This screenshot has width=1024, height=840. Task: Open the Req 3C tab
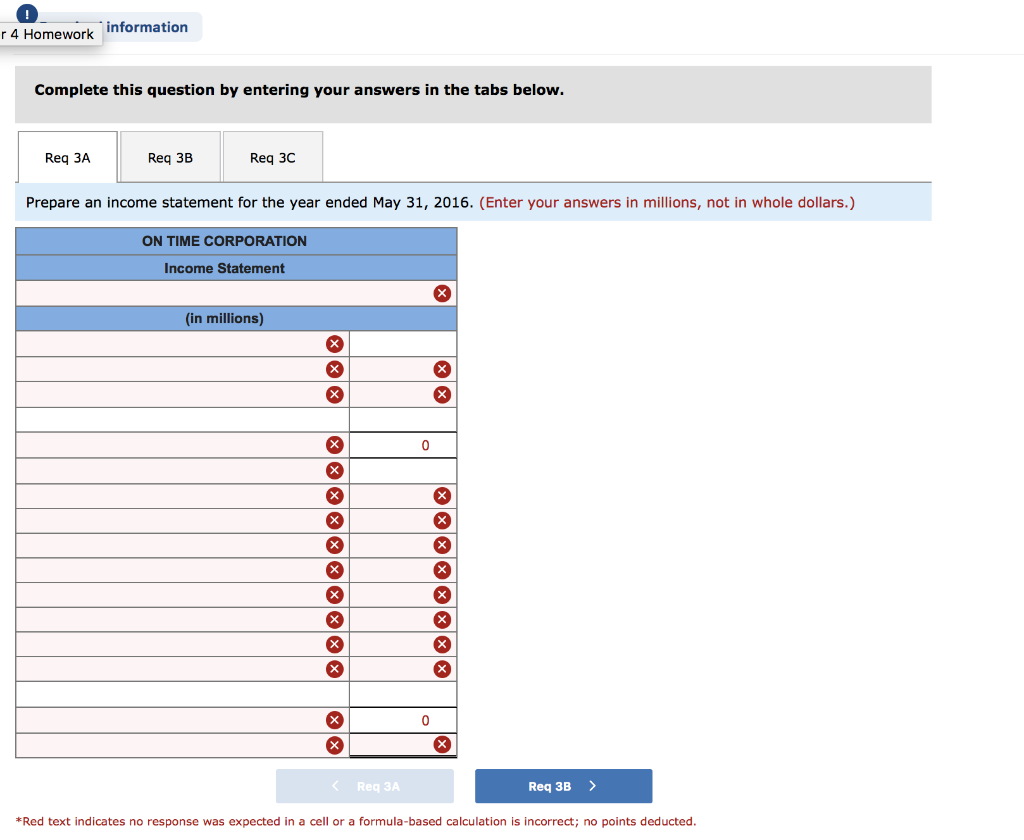[272, 156]
